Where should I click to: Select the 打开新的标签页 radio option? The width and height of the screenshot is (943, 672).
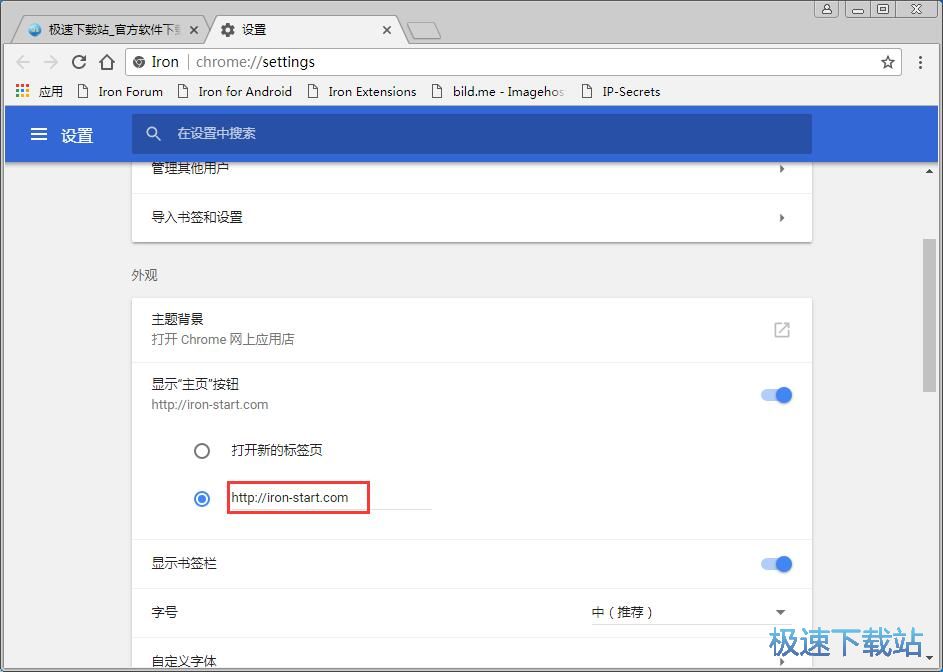pyautogui.click(x=202, y=450)
